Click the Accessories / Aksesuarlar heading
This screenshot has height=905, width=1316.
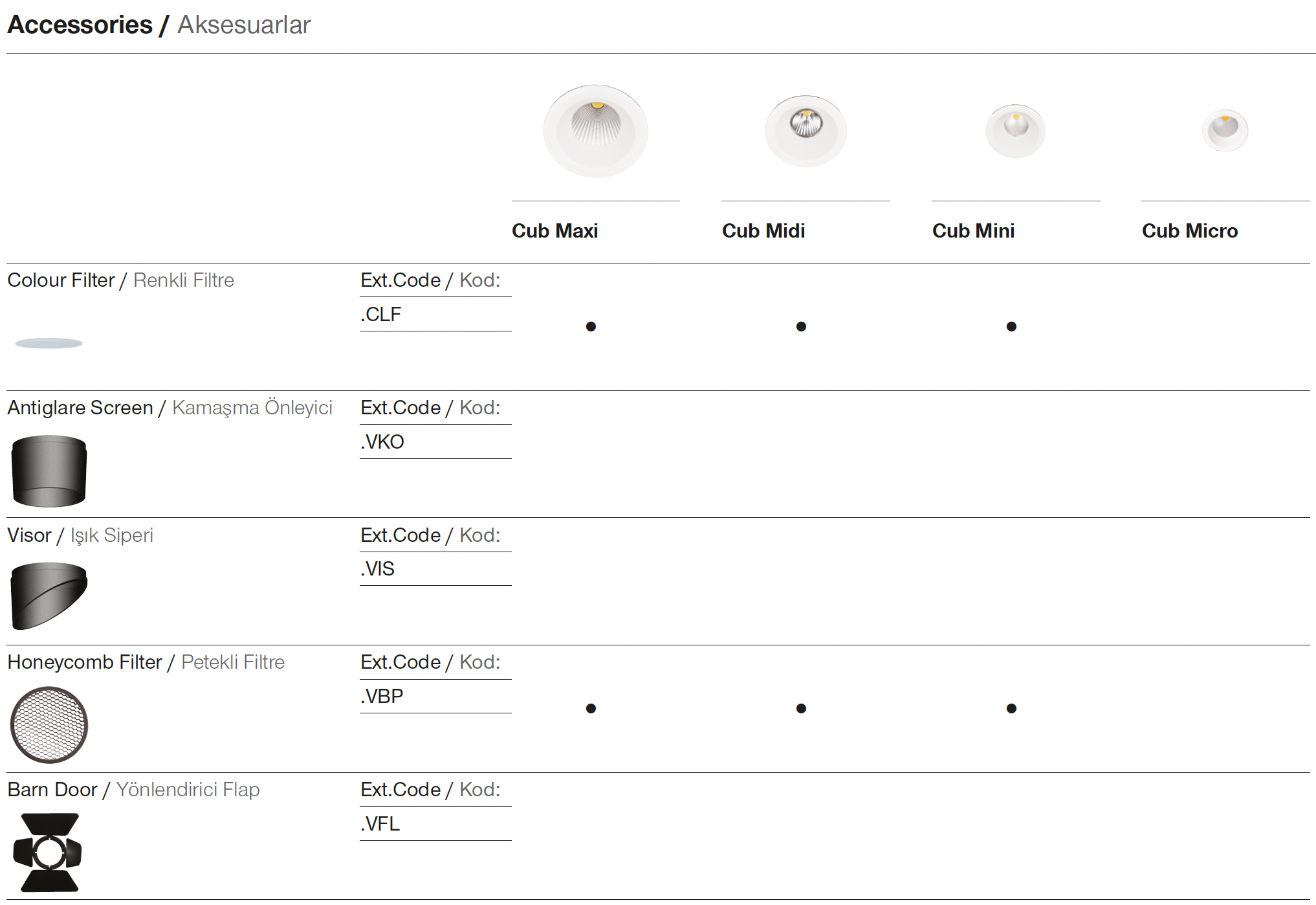tap(159, 25)
